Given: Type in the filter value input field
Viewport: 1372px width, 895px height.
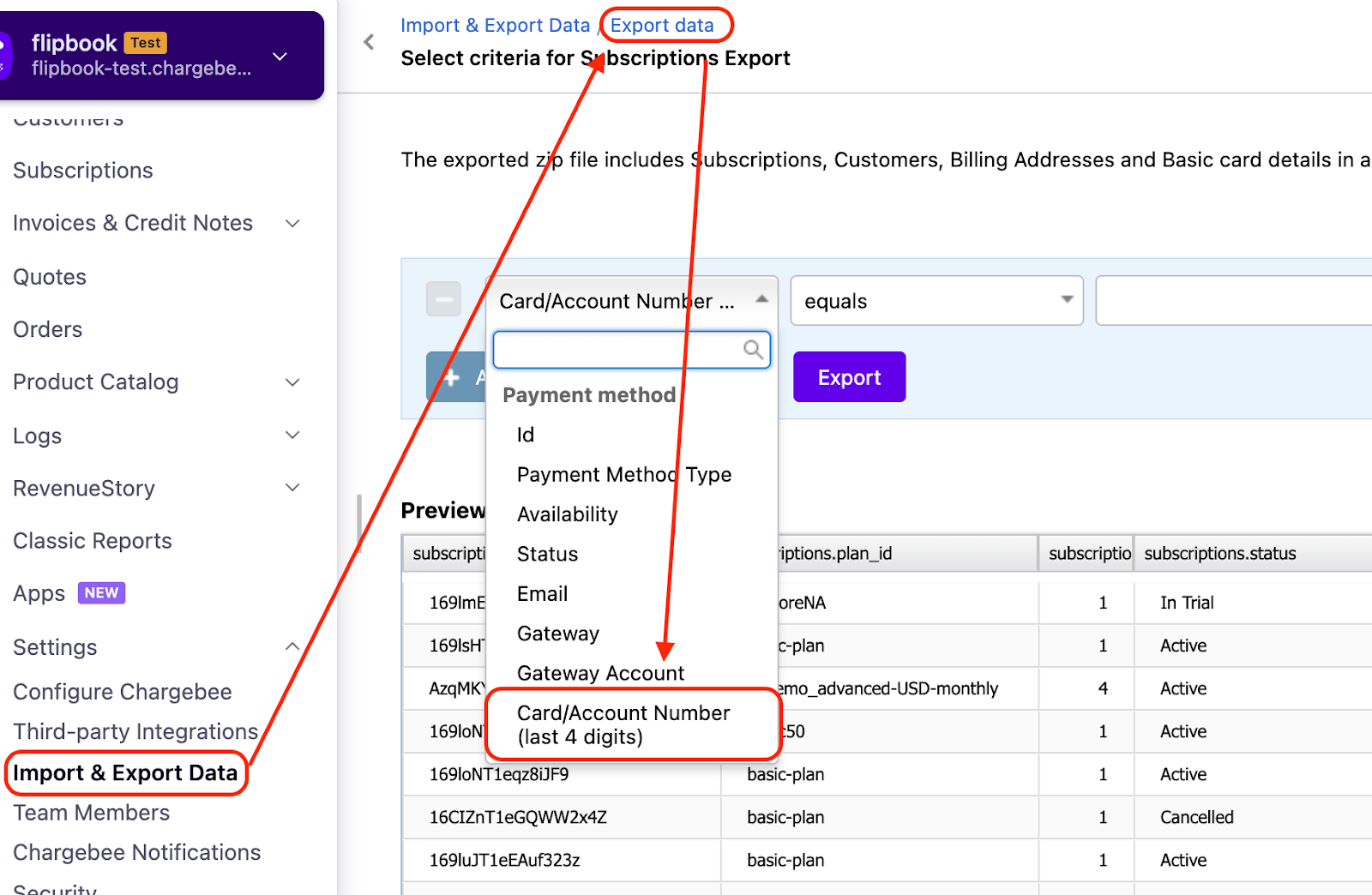Looking at the screenshot, I should pos(1233,301).
